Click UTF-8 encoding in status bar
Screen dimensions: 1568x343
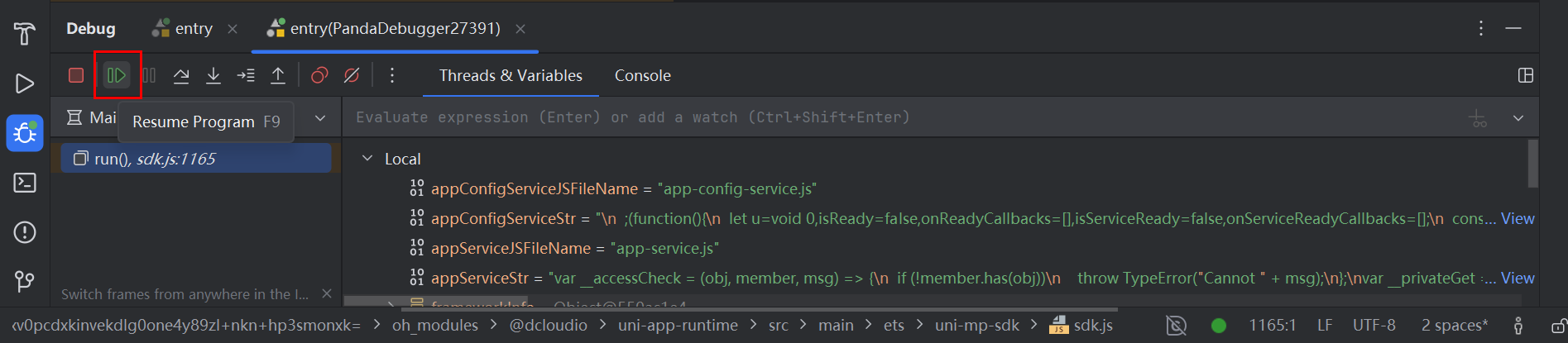[1374, 326]
